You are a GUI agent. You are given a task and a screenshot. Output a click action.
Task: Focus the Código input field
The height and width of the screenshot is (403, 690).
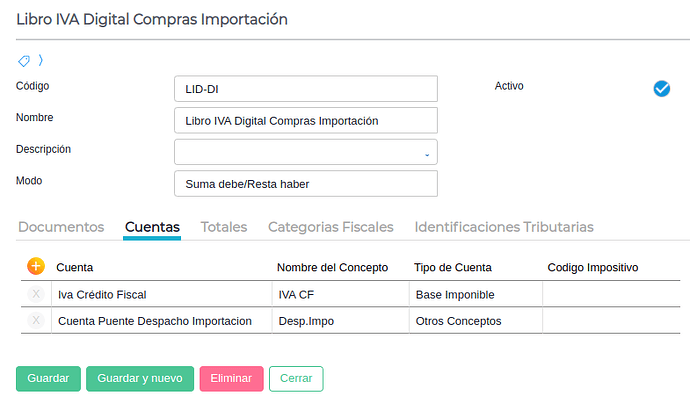pos(305,89)
